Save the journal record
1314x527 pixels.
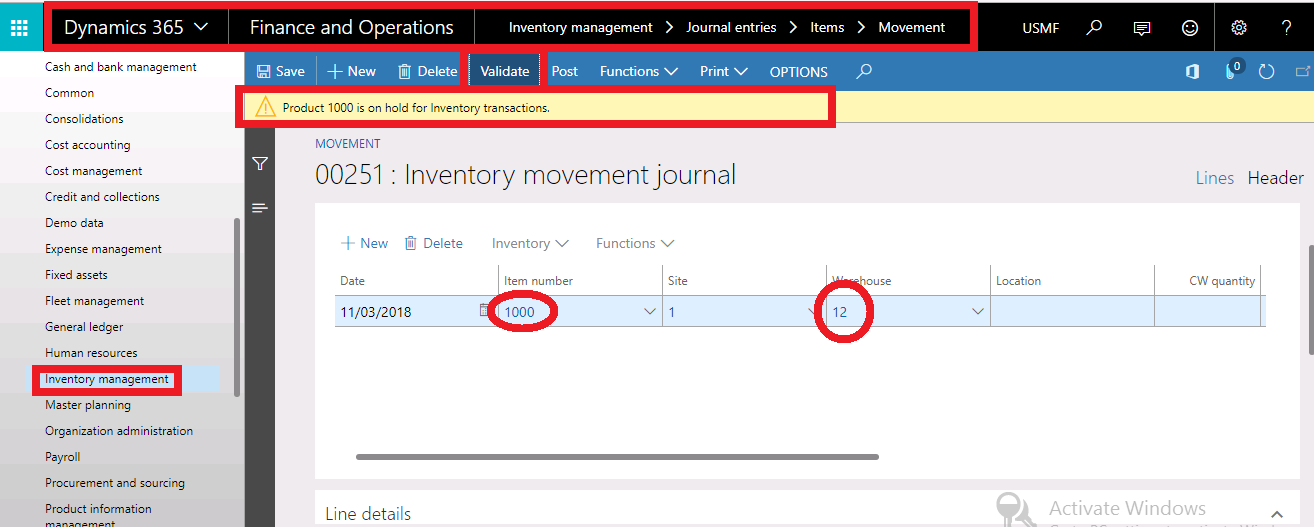(x=281, y=71)
